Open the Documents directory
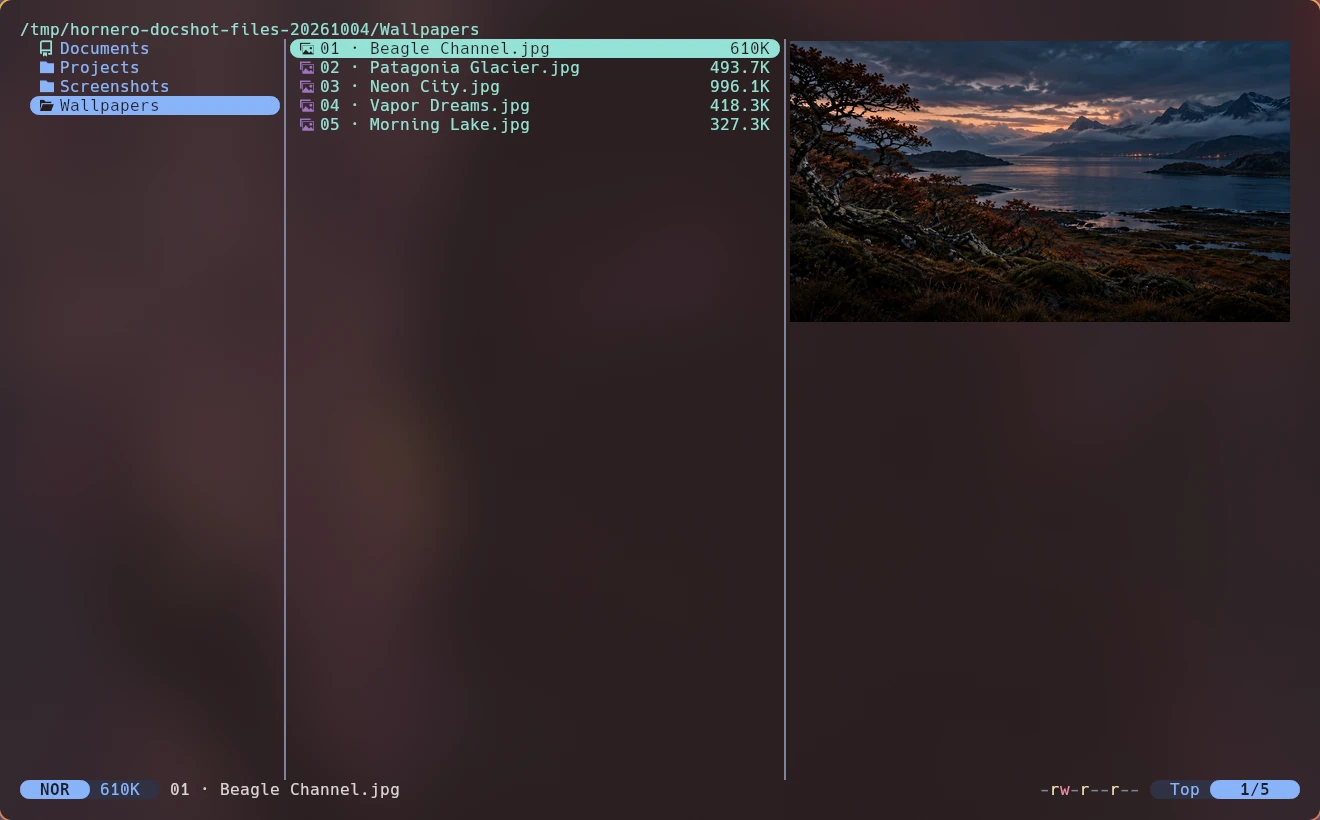 click(155, 48)
